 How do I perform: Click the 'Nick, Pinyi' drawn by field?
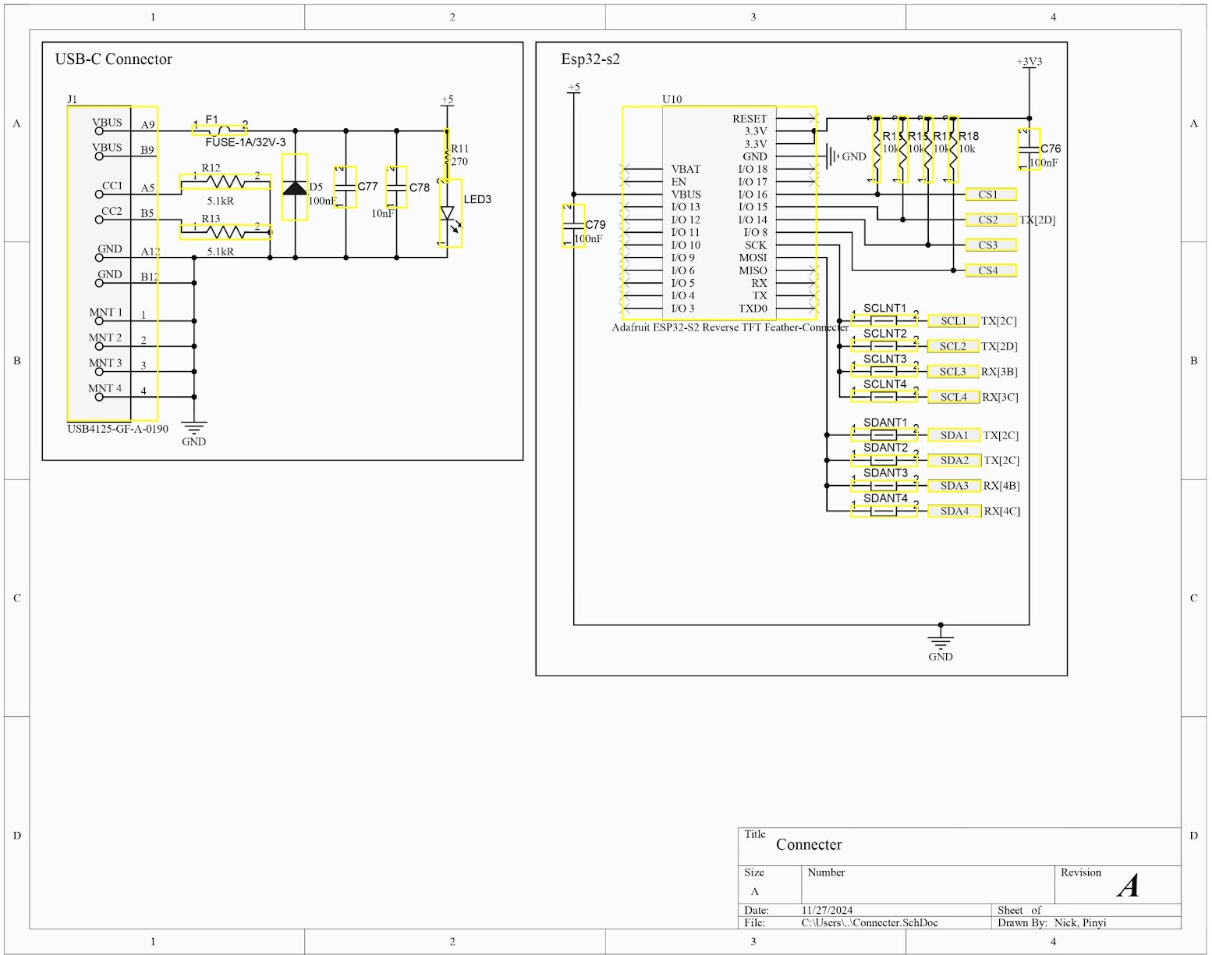[1080, 923]
